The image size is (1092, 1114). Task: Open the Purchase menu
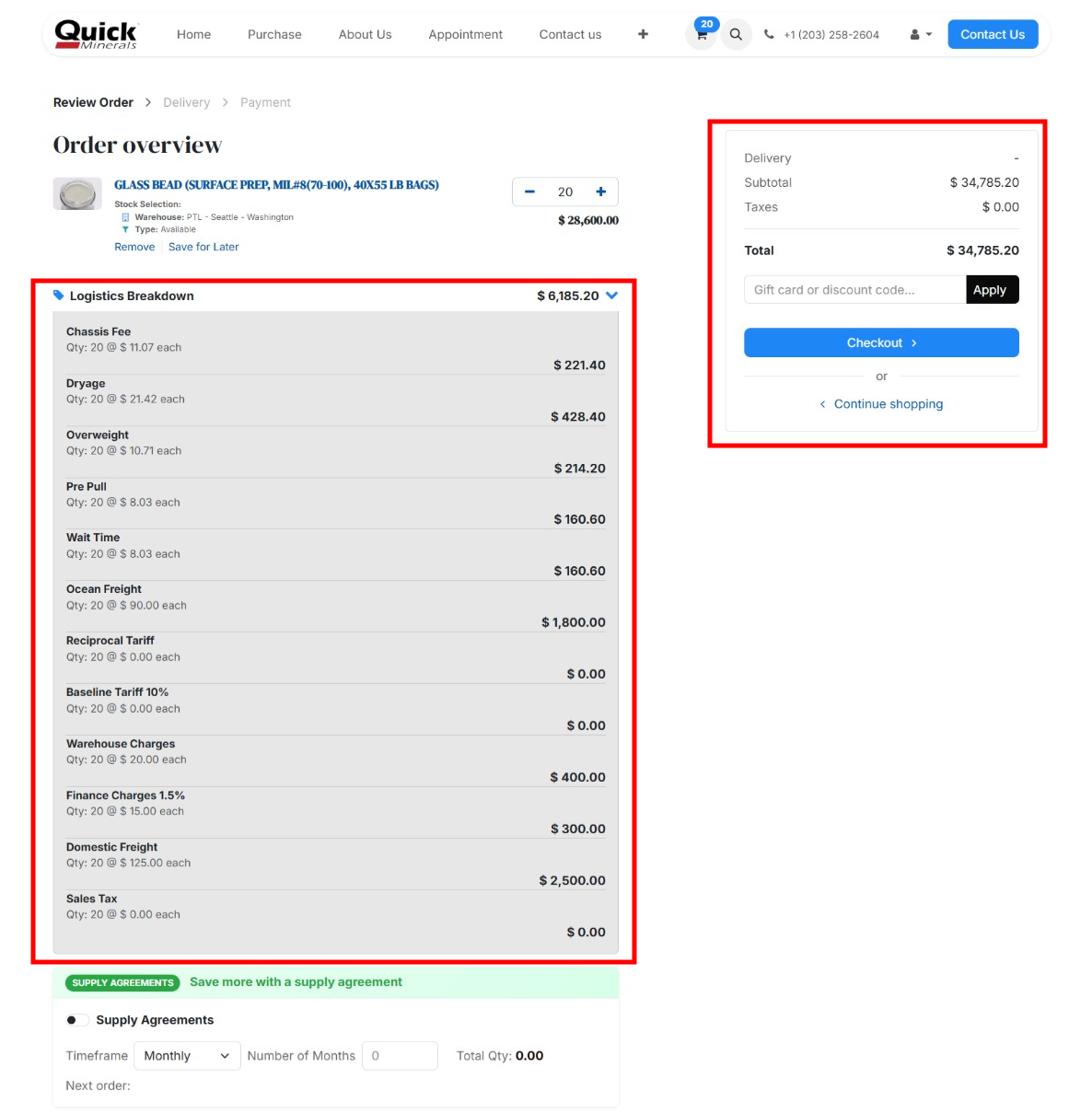[274, 34]
